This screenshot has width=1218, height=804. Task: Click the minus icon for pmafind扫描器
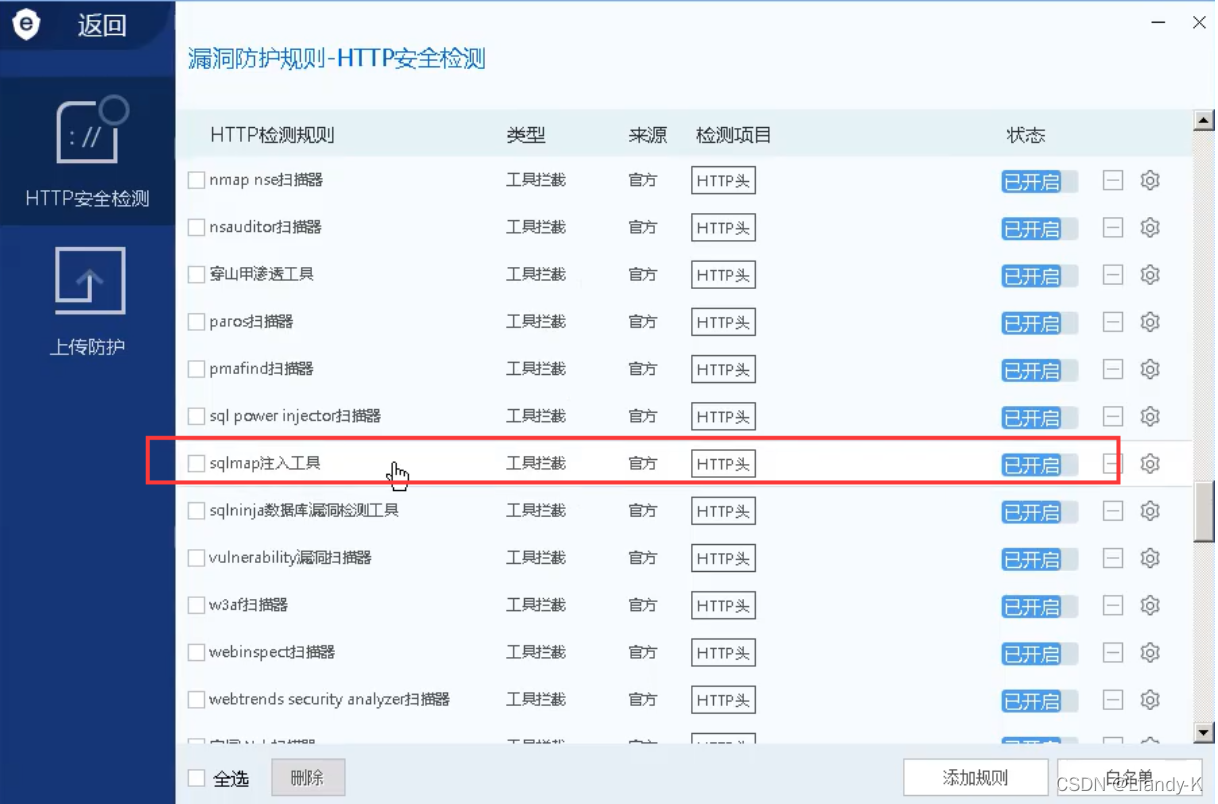pyautogui.click(x=1113, y=369)
